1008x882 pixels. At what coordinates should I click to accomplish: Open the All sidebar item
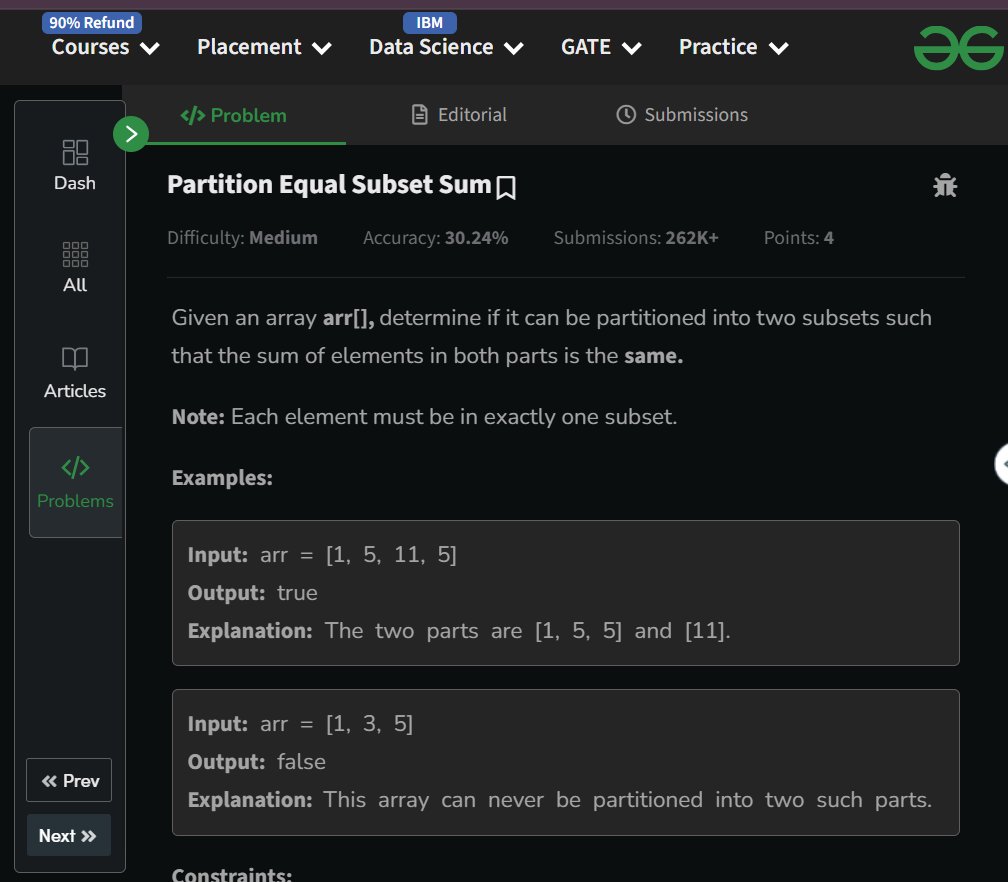75,267
